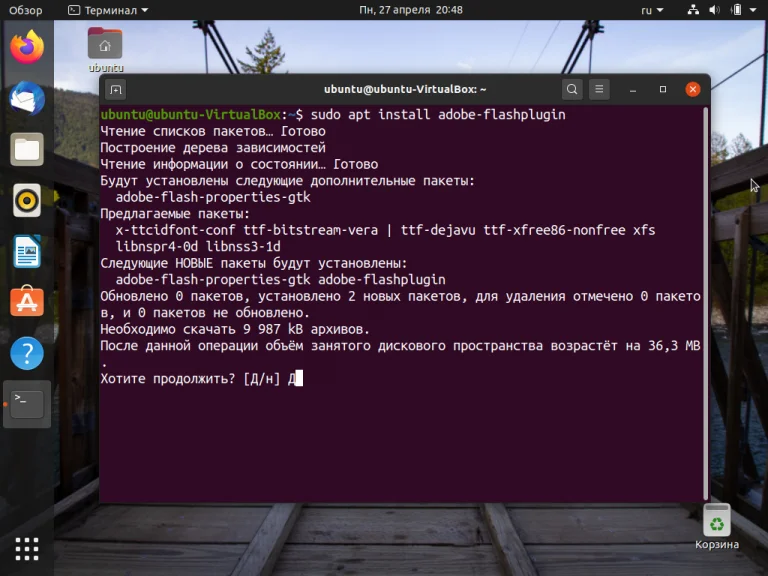Image resolution: width=768 pixels, height=576 pixels.
Task: Add a new terminal tab
Action: click(x=116, y=90)
